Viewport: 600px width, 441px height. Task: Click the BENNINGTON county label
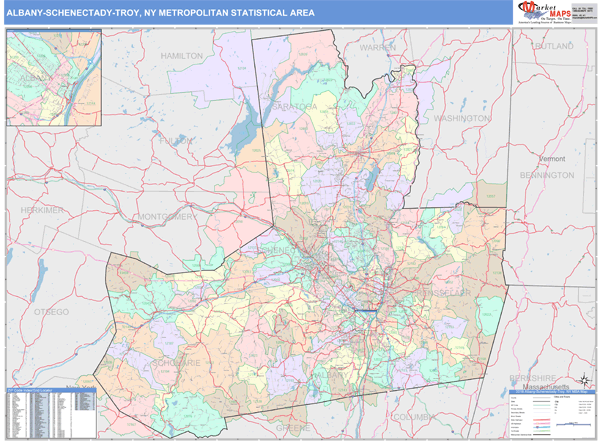(x=553, y=174)
